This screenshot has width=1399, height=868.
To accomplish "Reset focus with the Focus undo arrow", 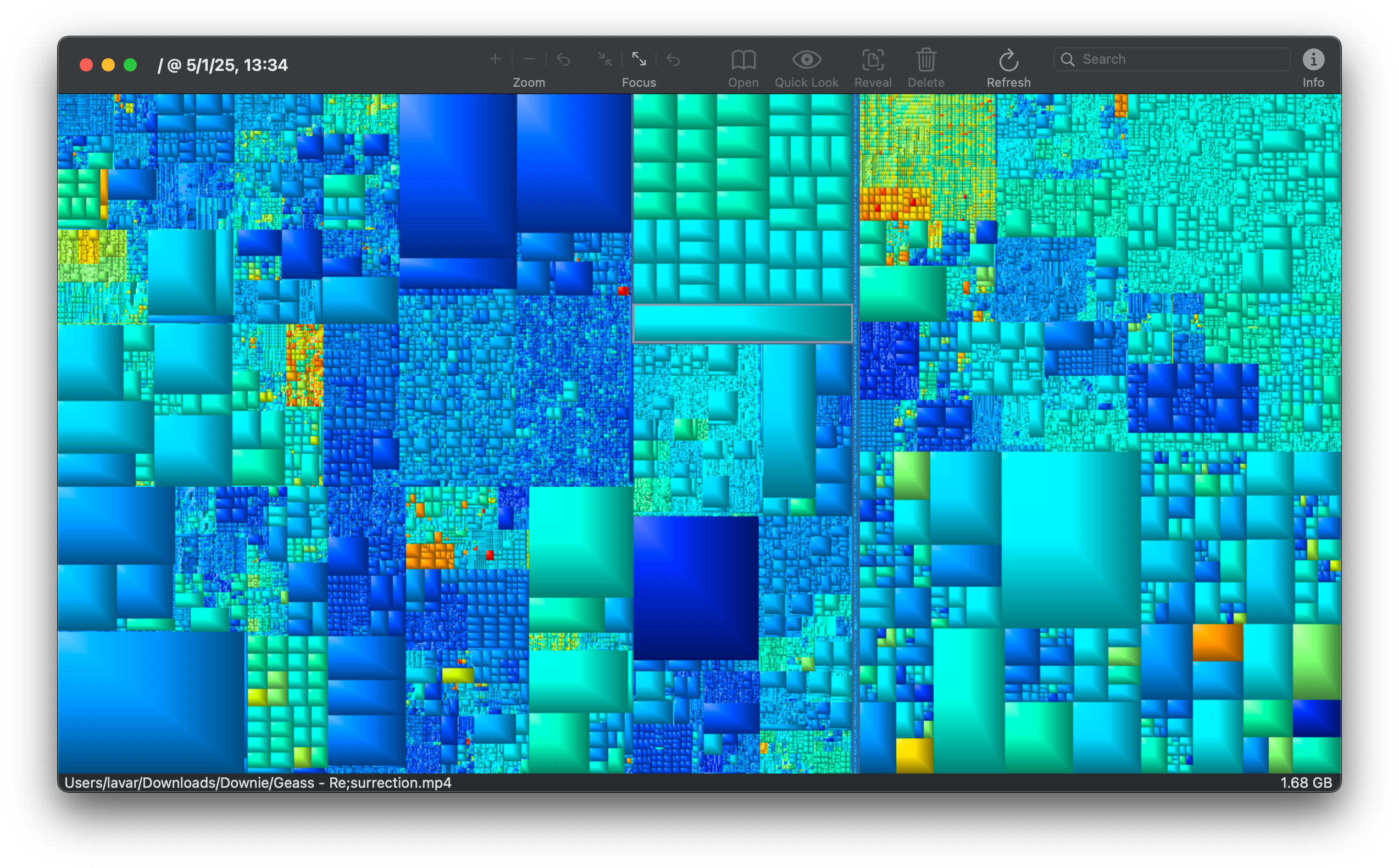I will (673, 59).
